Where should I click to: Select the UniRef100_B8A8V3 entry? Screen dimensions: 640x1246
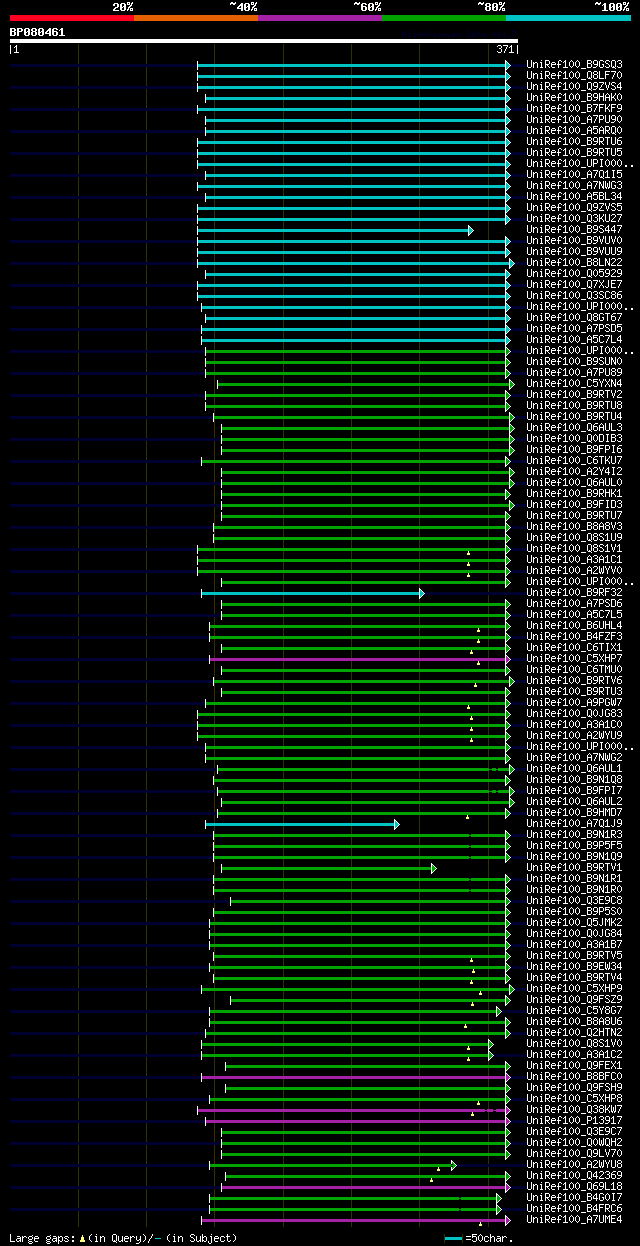pos(575,526)
